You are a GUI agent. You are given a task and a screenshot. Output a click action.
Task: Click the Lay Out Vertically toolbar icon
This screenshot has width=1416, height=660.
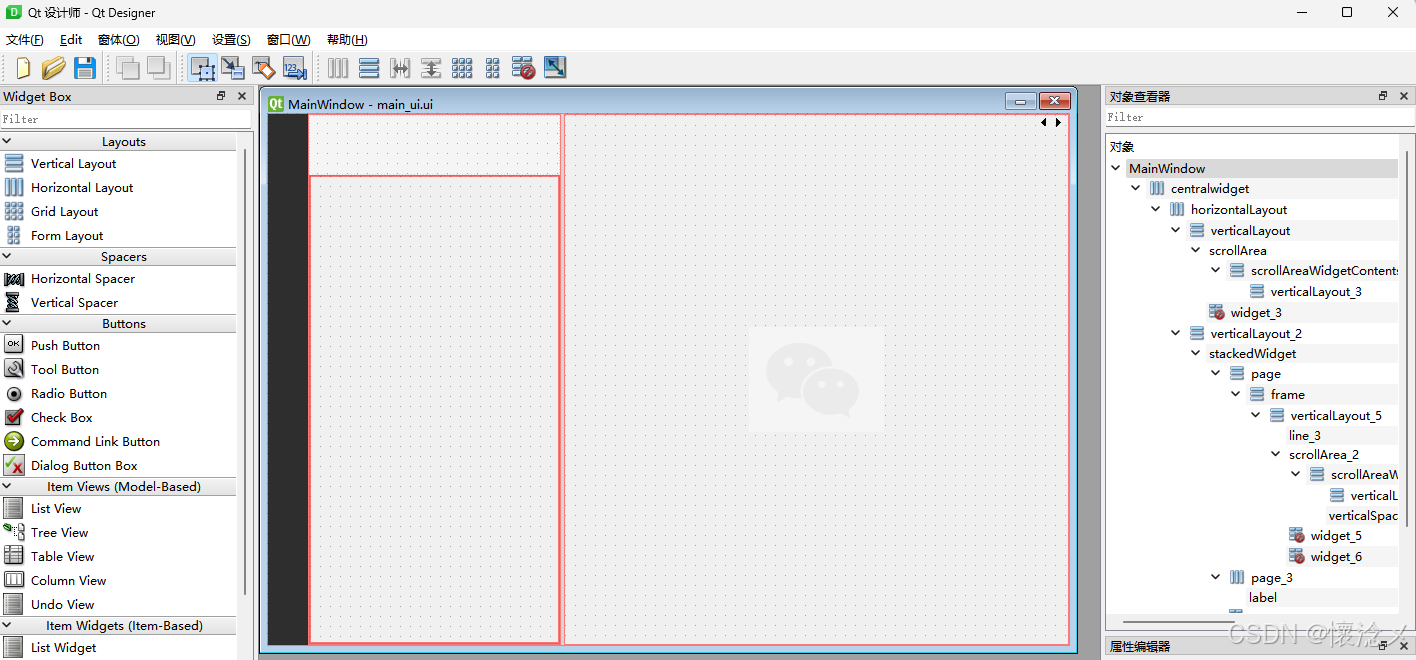click(369, 68)
